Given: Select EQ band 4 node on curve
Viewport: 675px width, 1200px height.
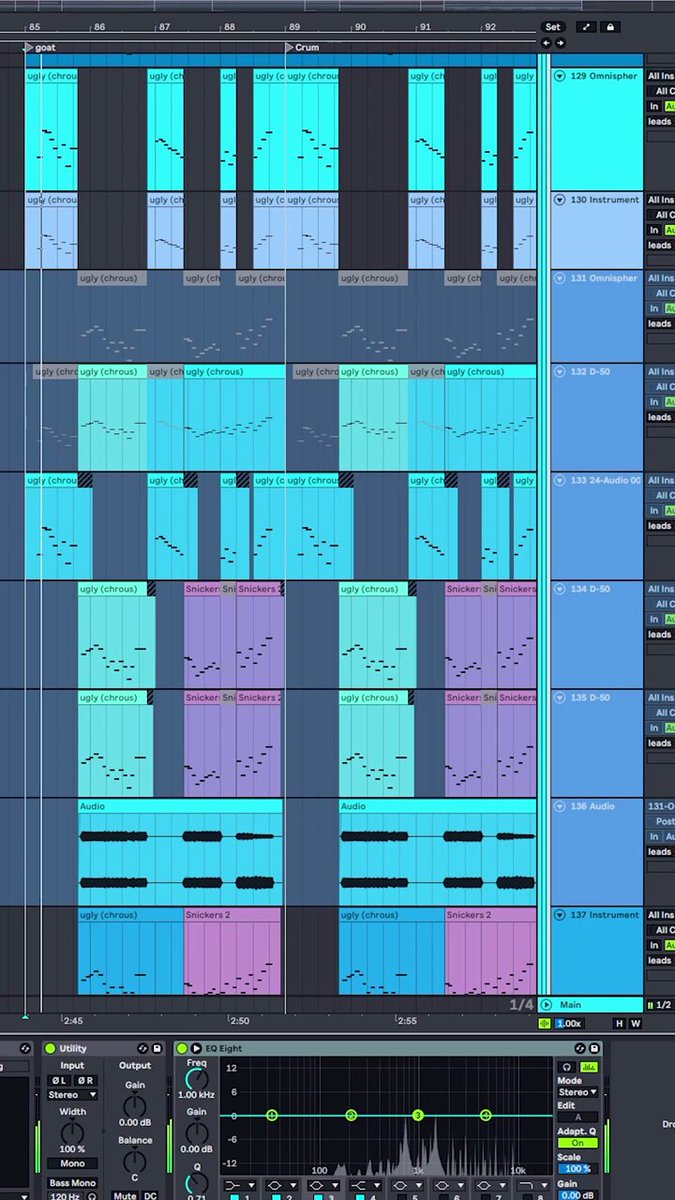Looking at the screenshot, I should pyautogui.click(x=485, y=1115).
